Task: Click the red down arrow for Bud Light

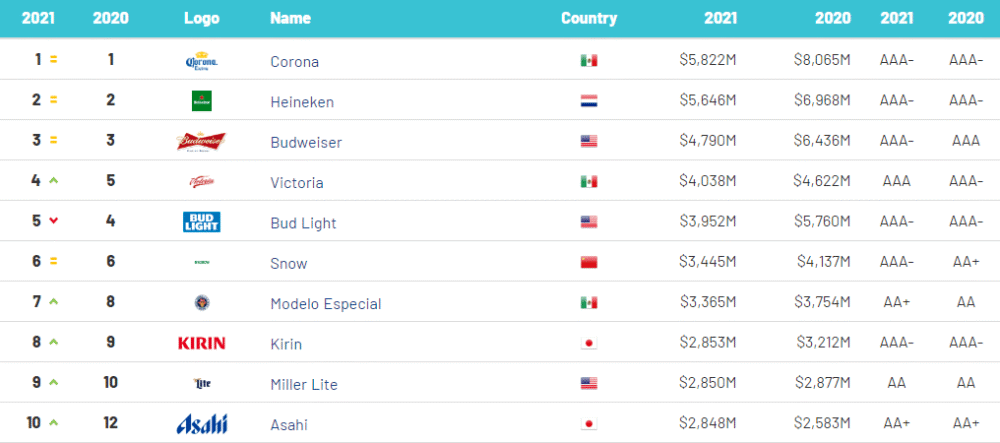Action: click(x=53, y=221)
